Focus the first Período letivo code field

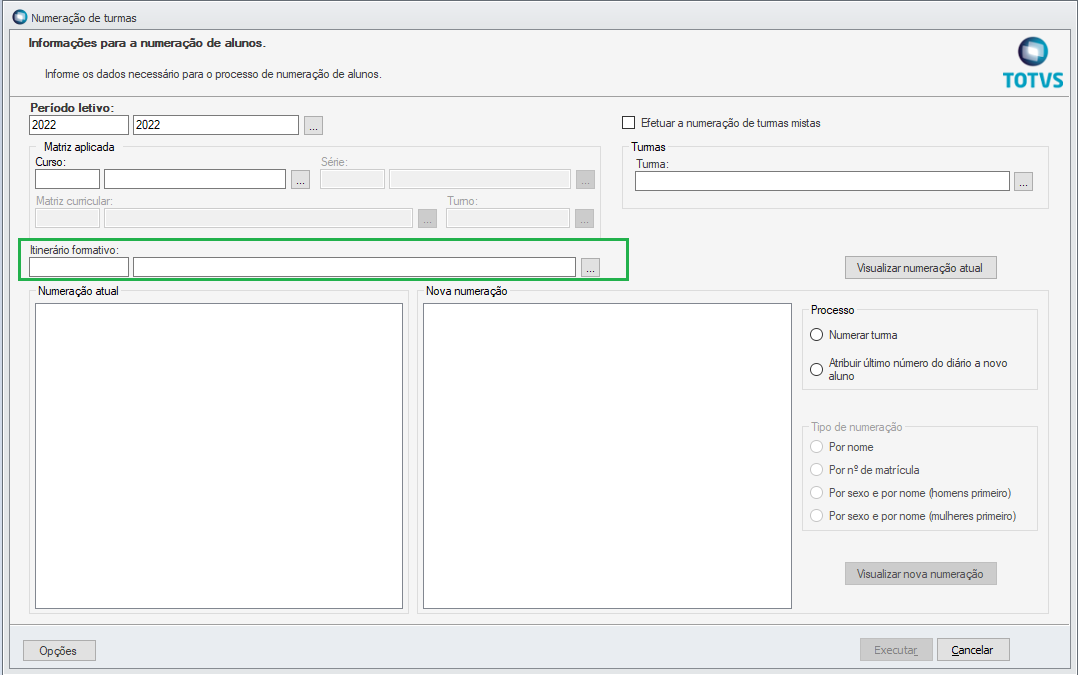pyautogui.click(x=79, y=125)
